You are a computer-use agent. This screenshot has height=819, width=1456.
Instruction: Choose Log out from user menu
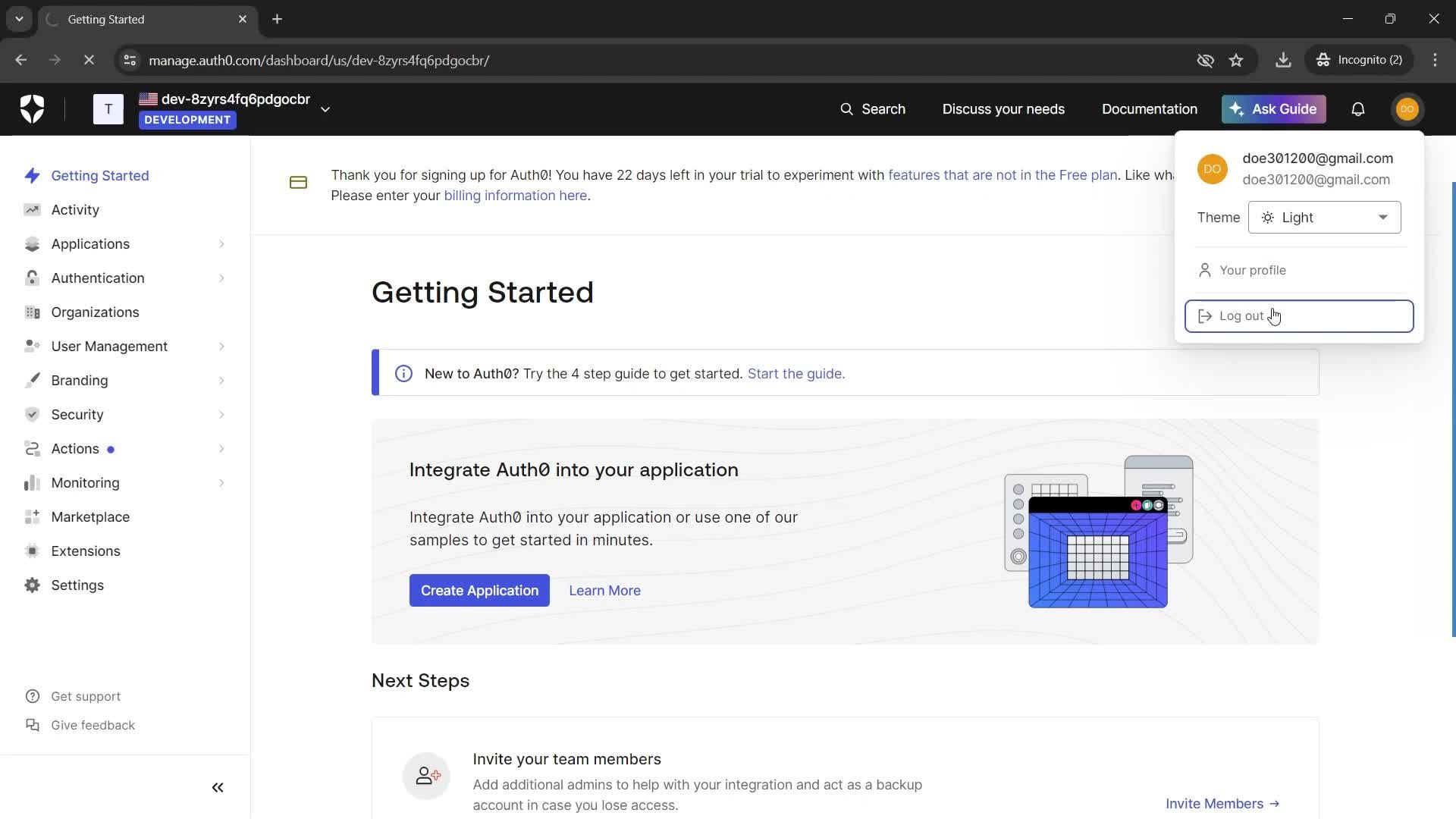click(1298, 316)
